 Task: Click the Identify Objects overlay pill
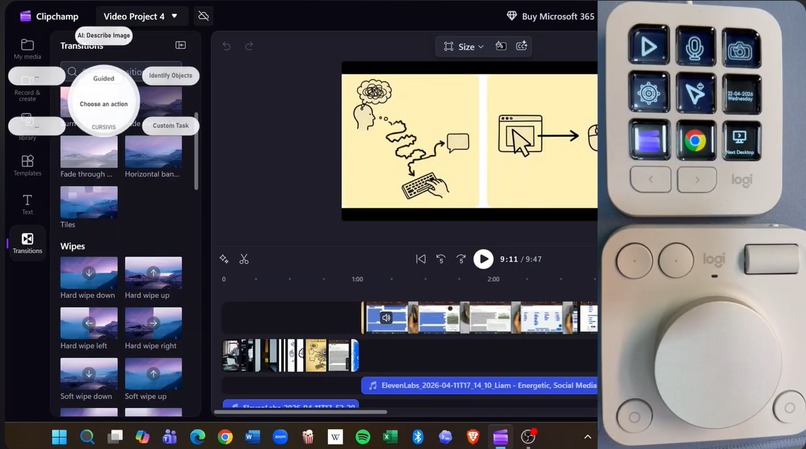171,76
